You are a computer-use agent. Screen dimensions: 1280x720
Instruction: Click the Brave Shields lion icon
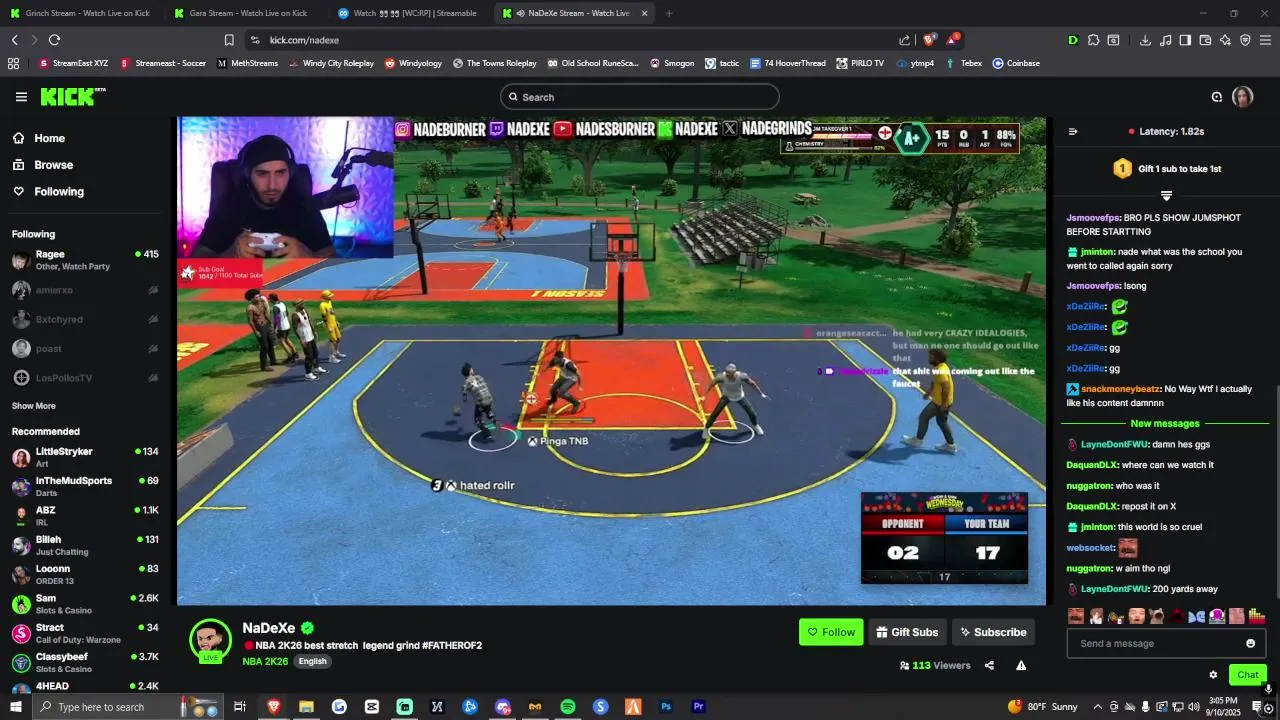coord(930,40)
